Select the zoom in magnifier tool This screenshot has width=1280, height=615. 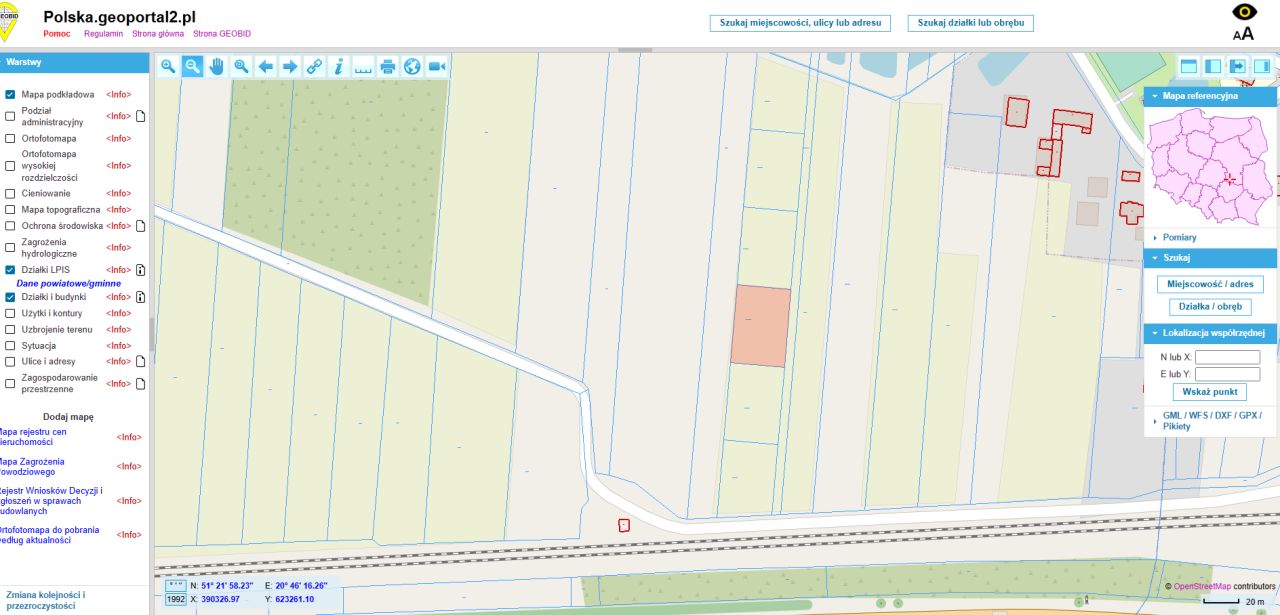tap(168, 66)
